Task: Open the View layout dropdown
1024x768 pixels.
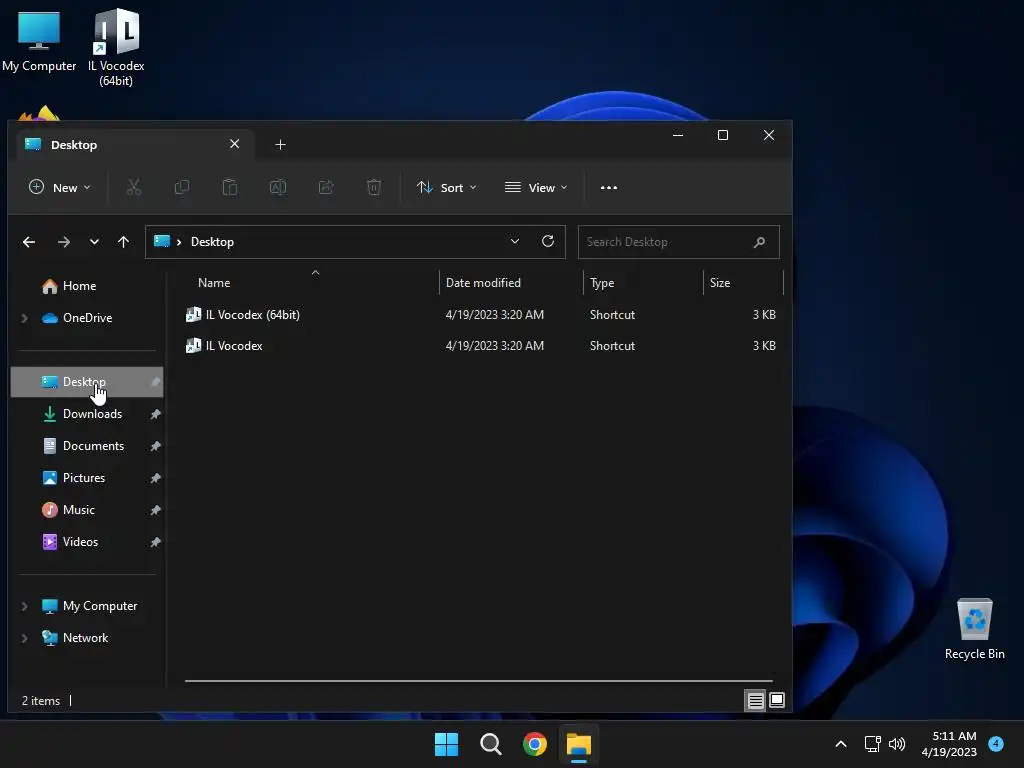Action: (x=536, y=187)
